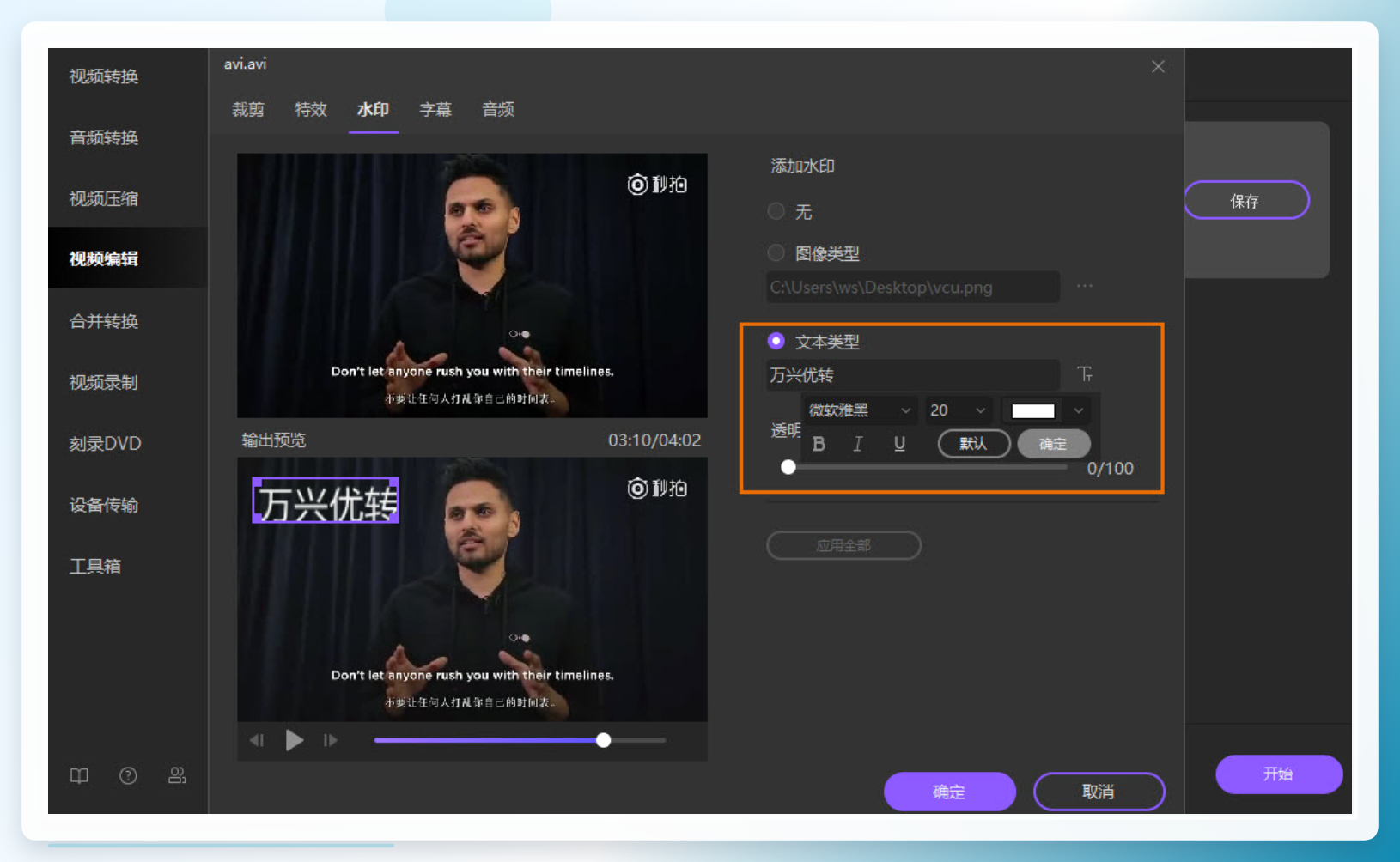Click the white text color swatch
Viewport: 1400px width, 862px height.
[x=1033, y=410]
